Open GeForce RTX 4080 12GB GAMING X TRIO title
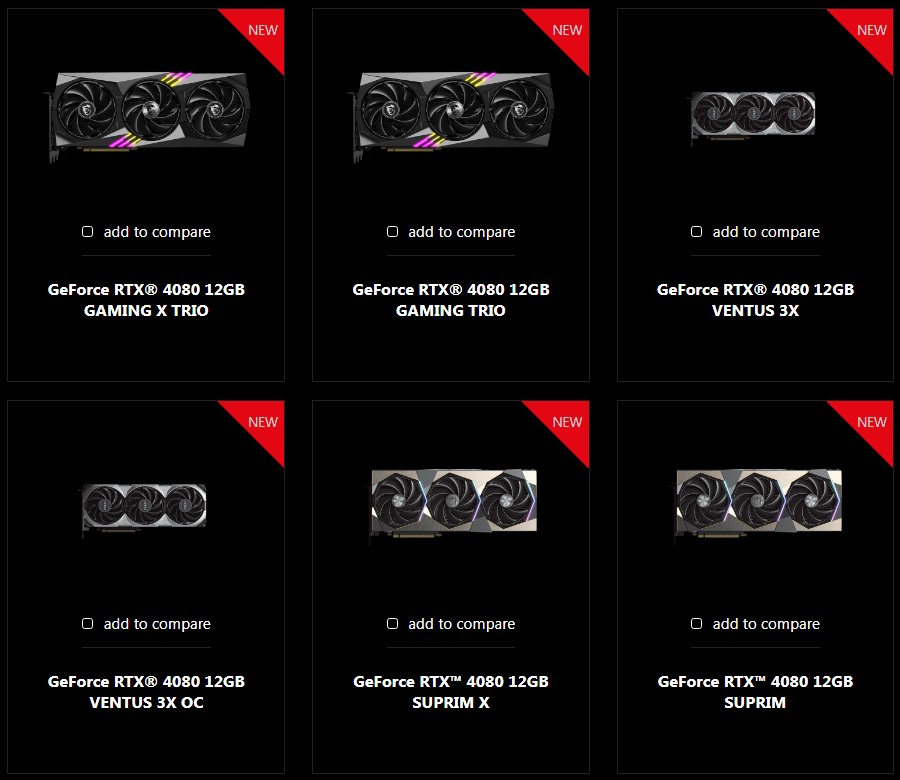Screen dimensions: 900x780 click(x=146, y=300)
